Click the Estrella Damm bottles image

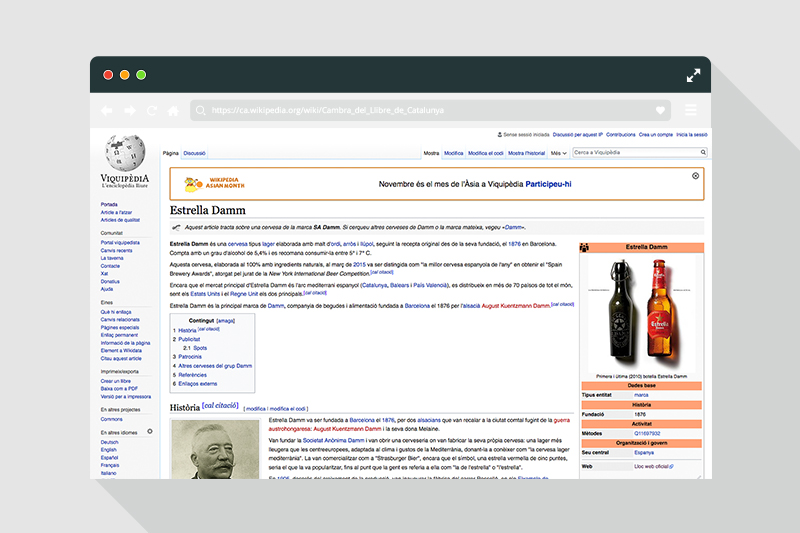(641, 313)
